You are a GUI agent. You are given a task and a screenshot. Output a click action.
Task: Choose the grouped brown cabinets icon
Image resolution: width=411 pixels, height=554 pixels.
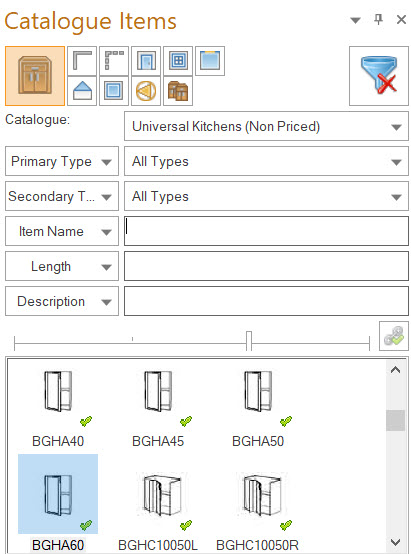pyautogui.click(x=178, y=91)
